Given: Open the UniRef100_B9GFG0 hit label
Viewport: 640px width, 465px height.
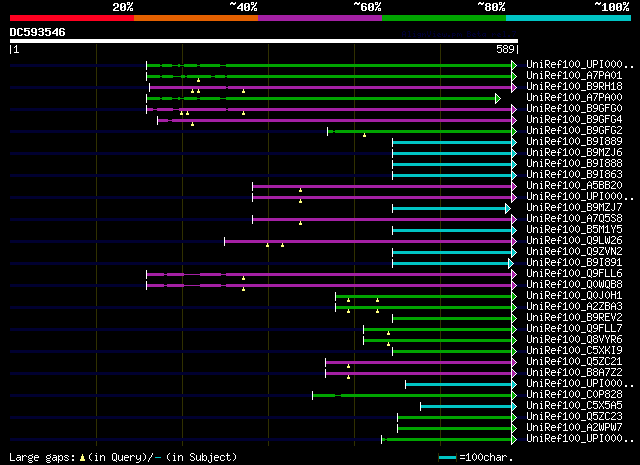Looking at the screenshot, I should (x=574, y=109).
